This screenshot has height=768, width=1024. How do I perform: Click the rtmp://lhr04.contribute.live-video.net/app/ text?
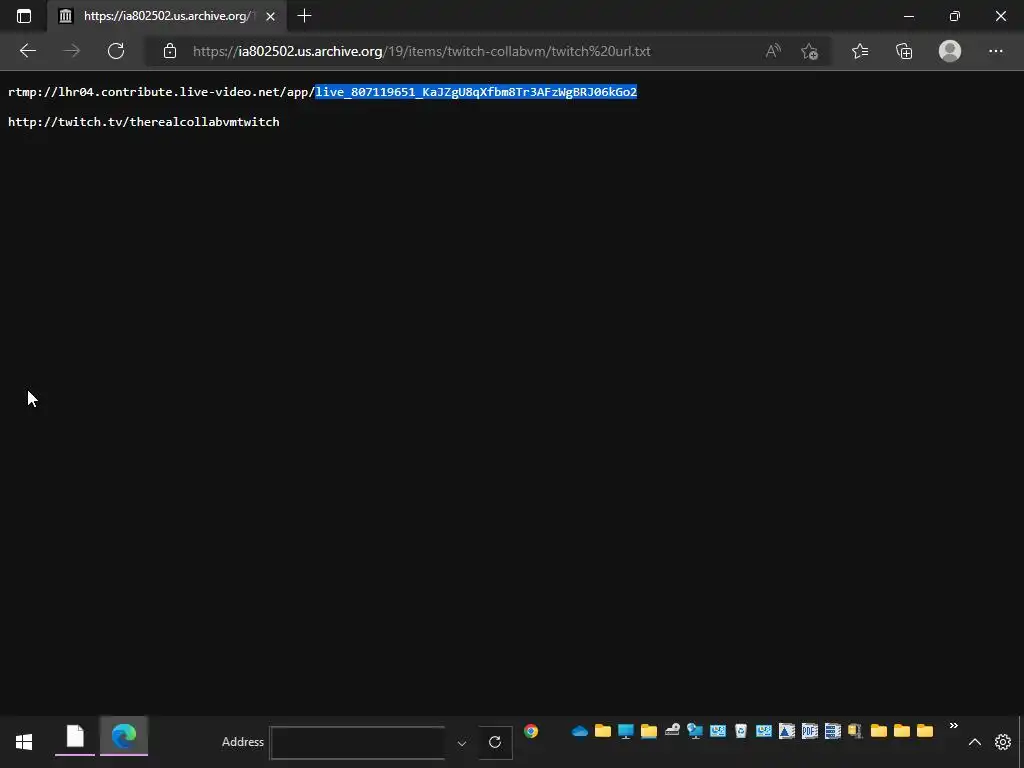161,92
